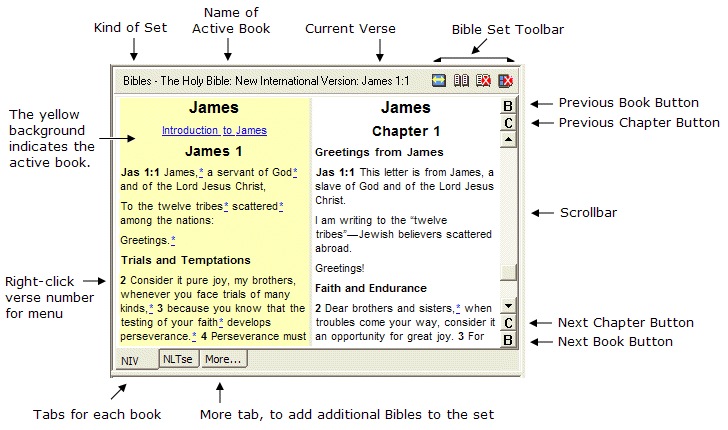Click the two-books icon in Bible Set toolbar
The image size is (728, 430).
(461, 80)
